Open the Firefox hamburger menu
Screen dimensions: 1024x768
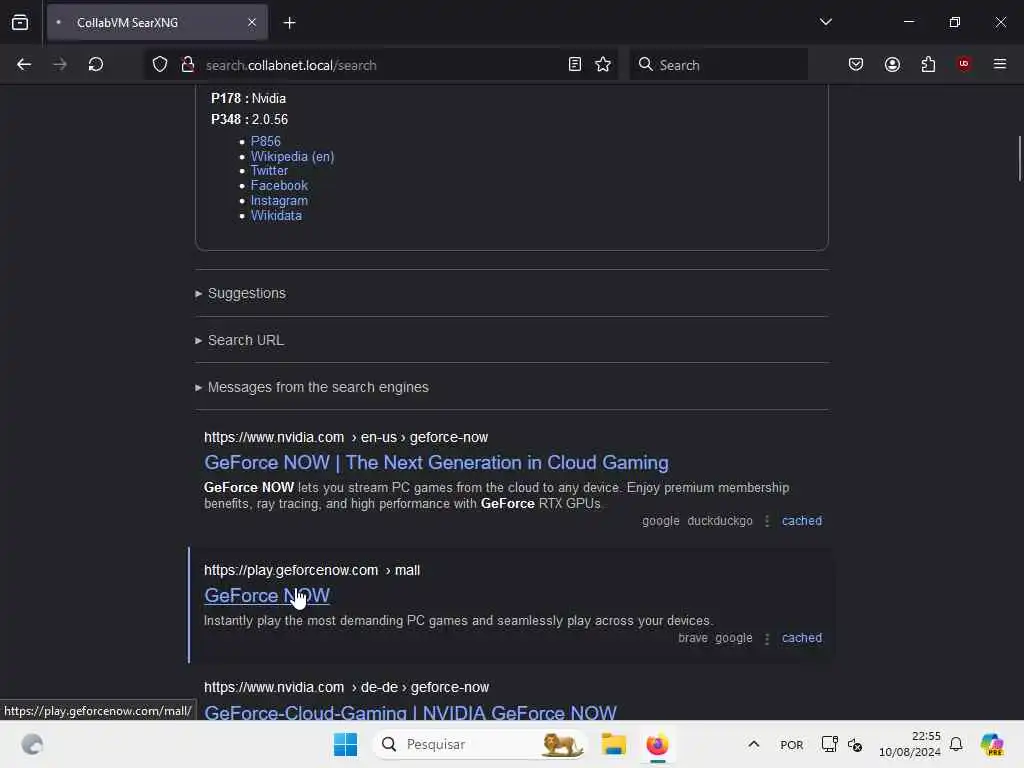1000,64
